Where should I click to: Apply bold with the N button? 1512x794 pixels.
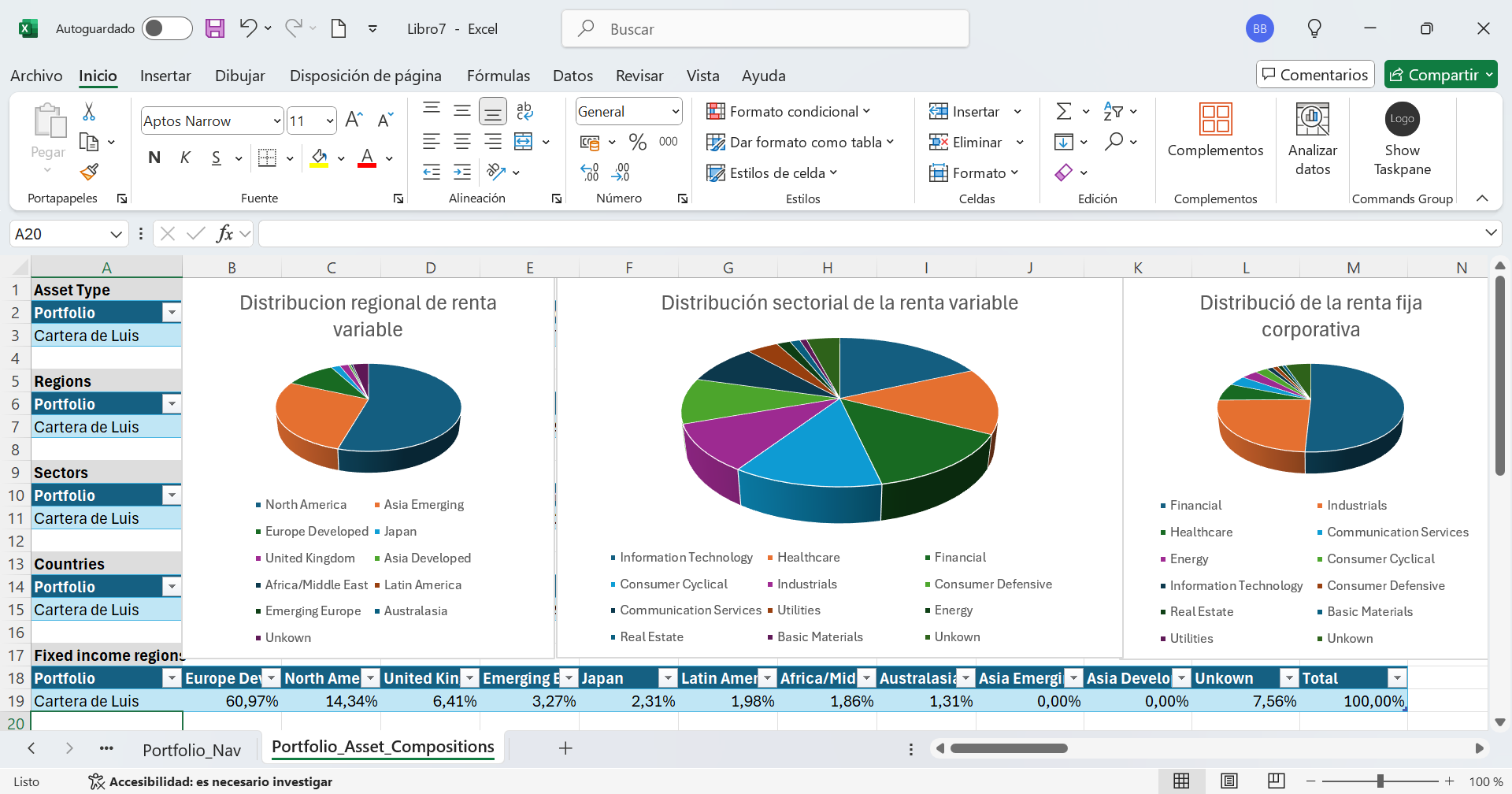pyautogui.click(x=154, y=158)
